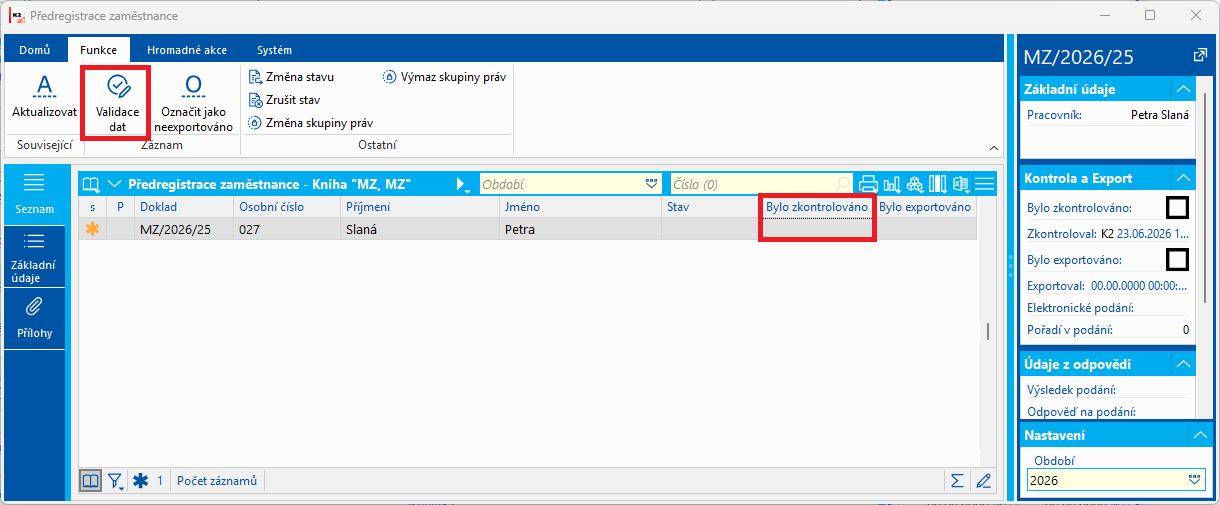Click the Bylo exportováno column header

pyautogui.click(x=926, y=207)
